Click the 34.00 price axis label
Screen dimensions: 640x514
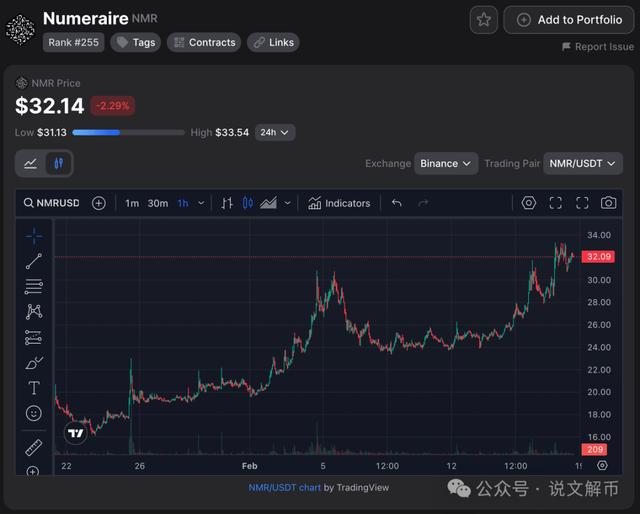pos(599,235)
